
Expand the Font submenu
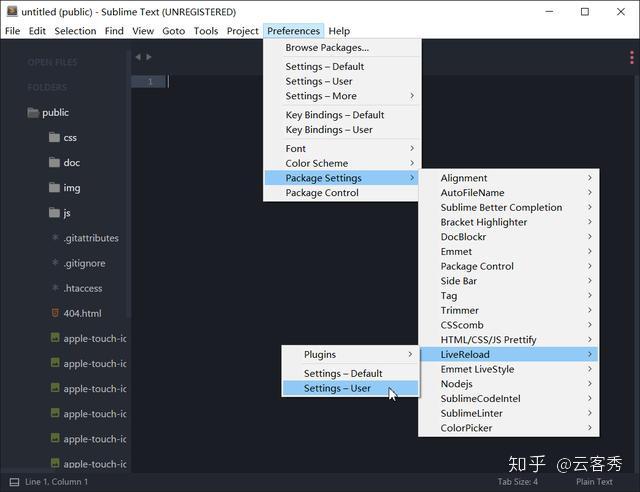[x=342, y=149]
